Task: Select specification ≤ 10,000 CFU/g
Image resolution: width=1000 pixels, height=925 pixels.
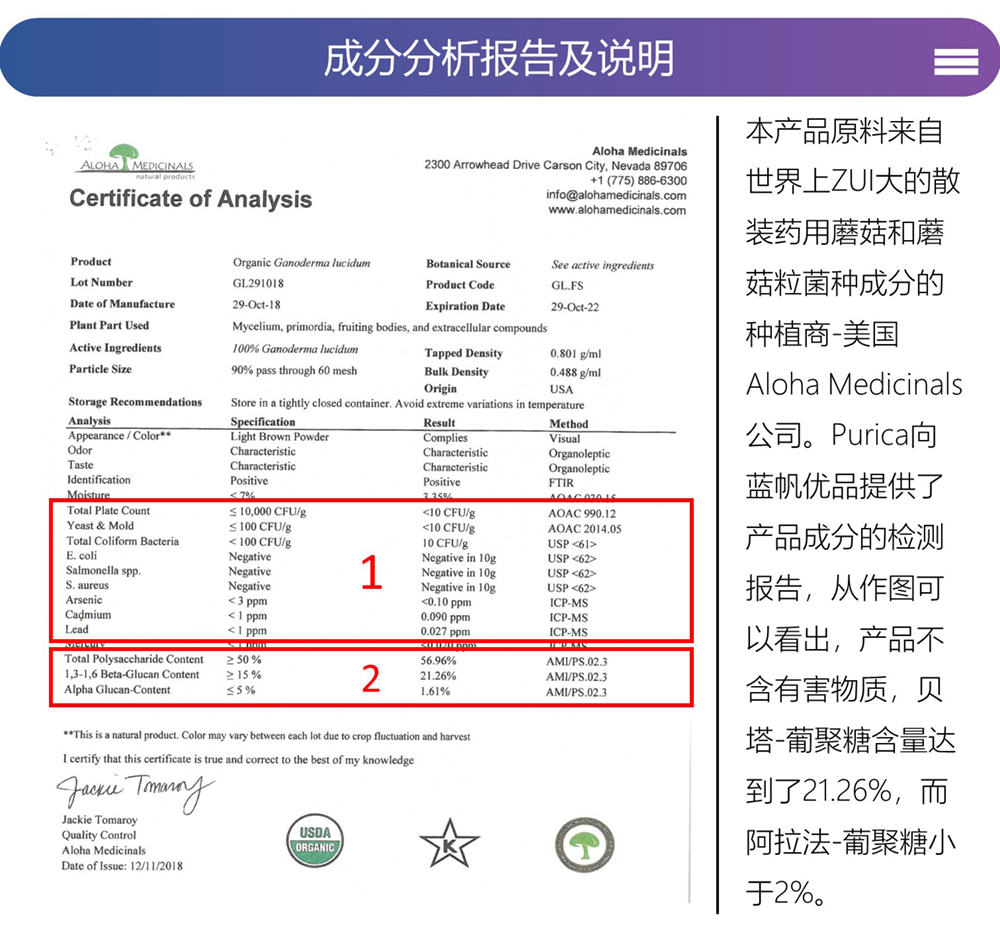Action: (x=268, y=512)
